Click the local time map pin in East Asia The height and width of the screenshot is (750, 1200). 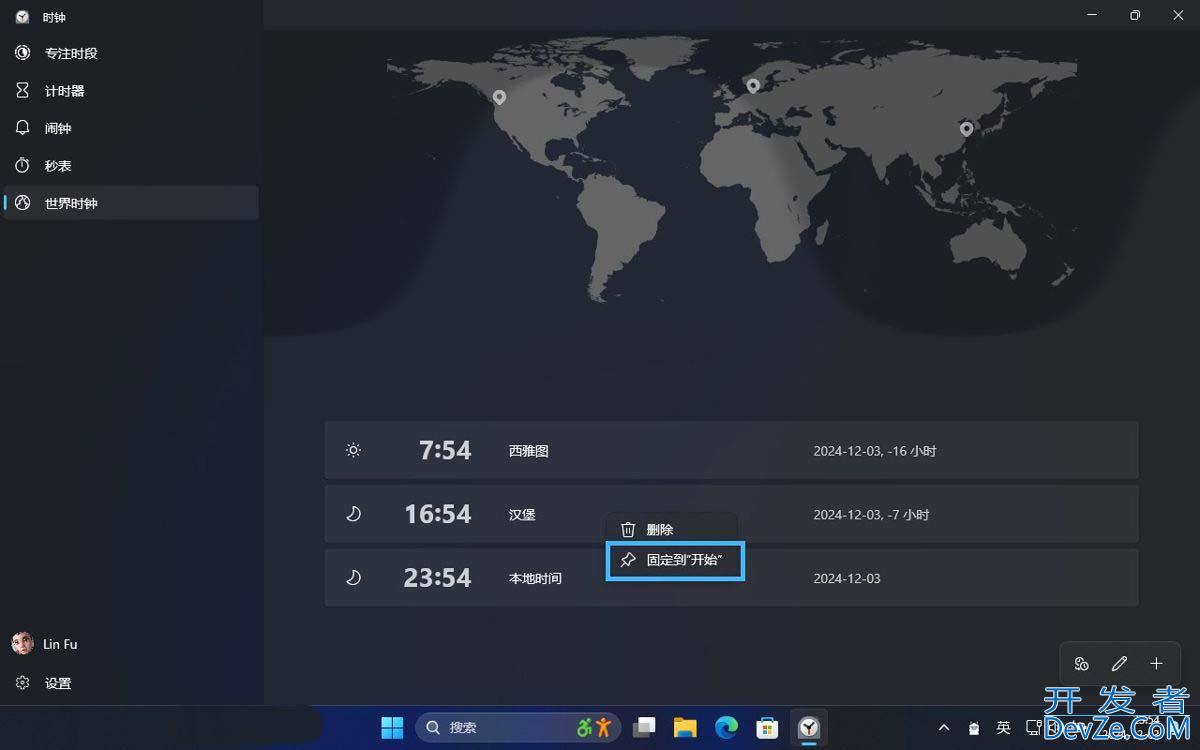(x=966, y=129)
